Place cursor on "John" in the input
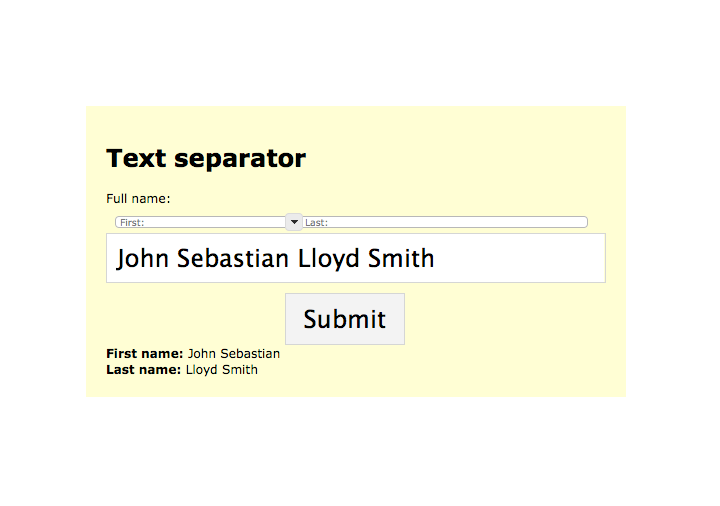 coord(142,258)
